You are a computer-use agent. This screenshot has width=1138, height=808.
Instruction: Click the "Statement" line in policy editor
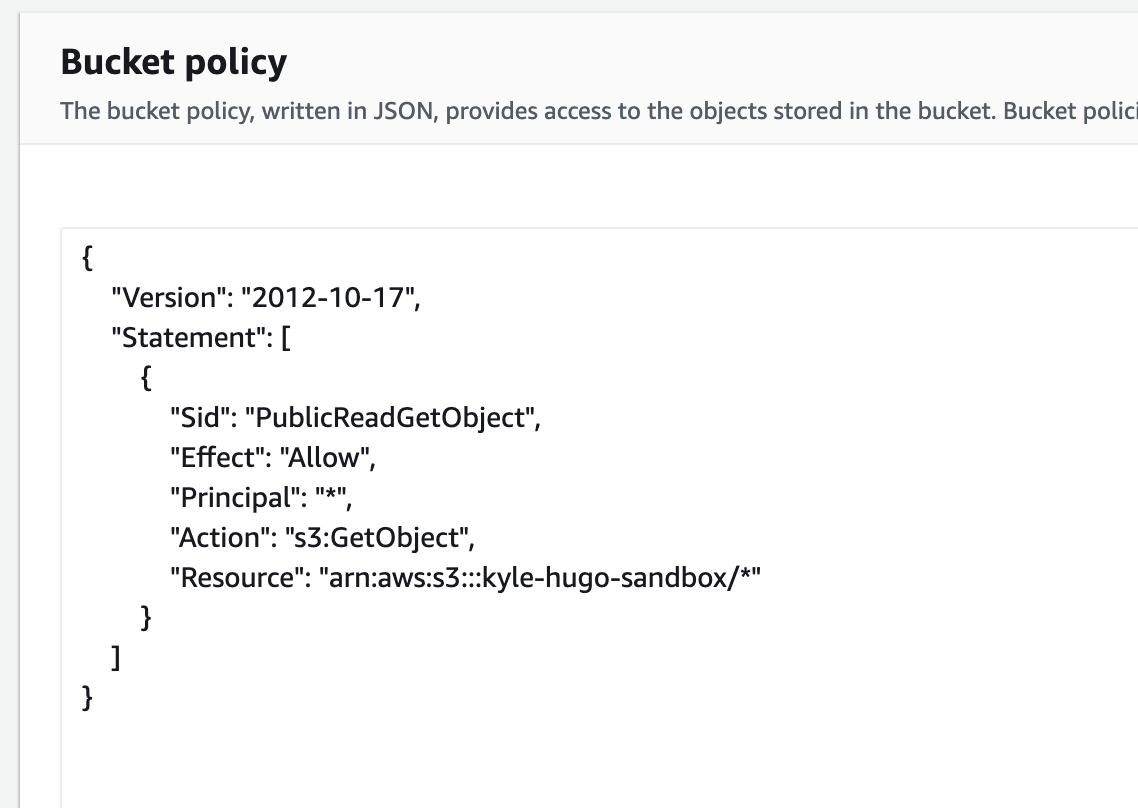[x=201, y=338]
